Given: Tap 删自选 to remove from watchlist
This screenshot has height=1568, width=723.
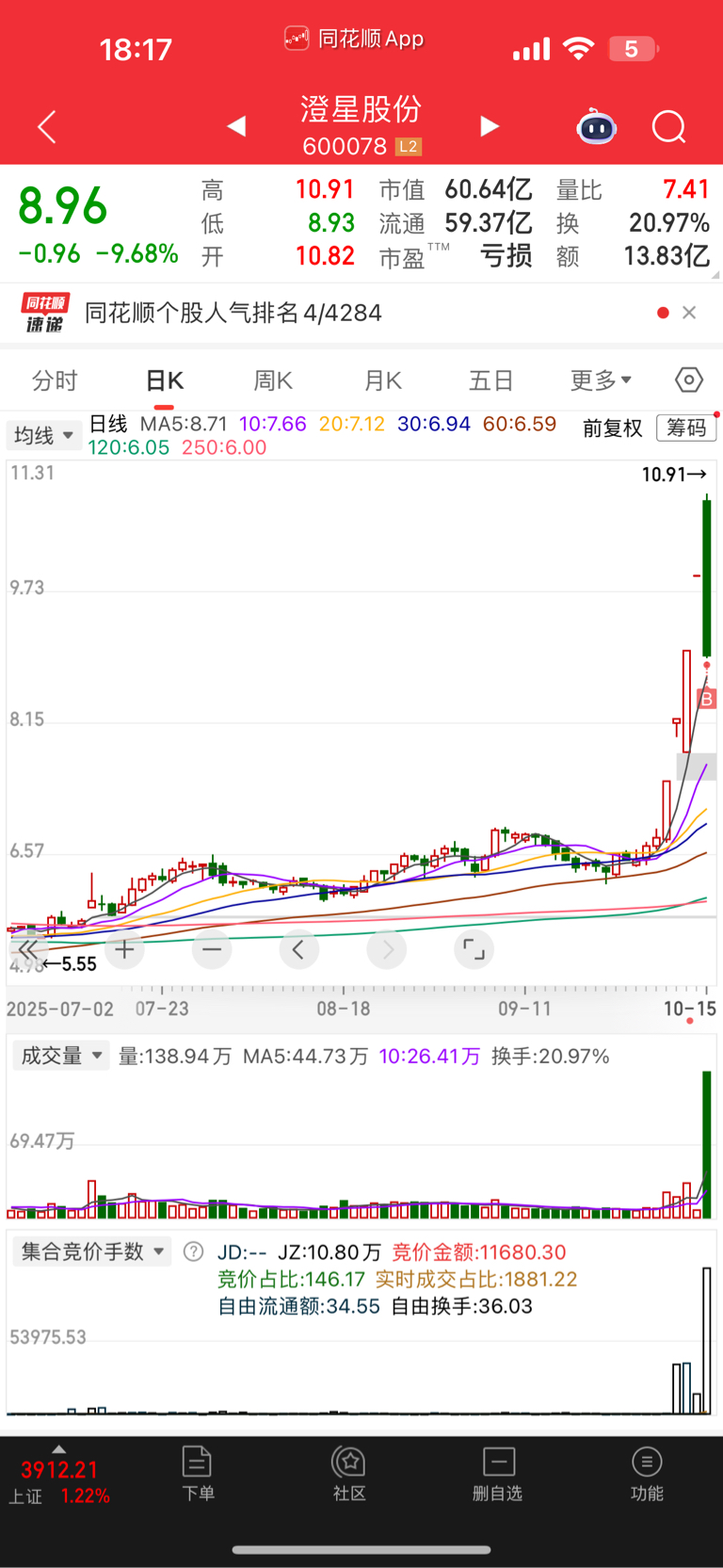Looking at the screenshot, I should [497, 1474].
